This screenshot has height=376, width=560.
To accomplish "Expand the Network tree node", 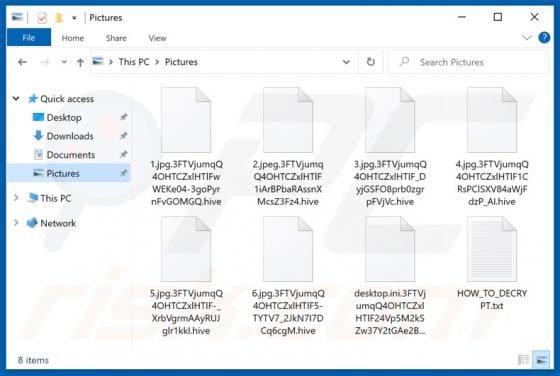I will pos(16,223).
